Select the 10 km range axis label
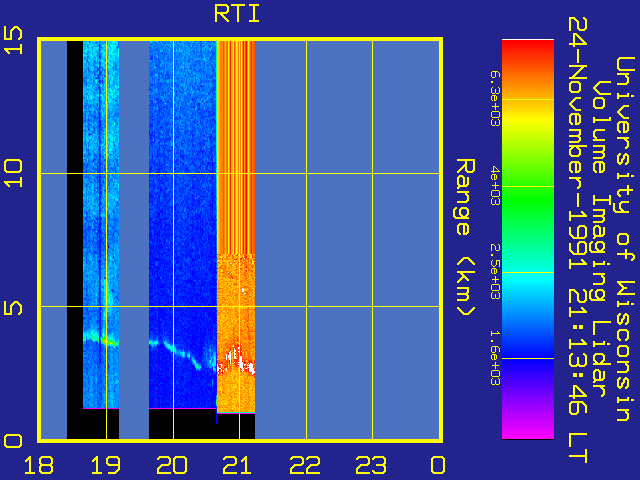Image resolution: width=640 pixels, height=480 pixels. tap(13, 173)
